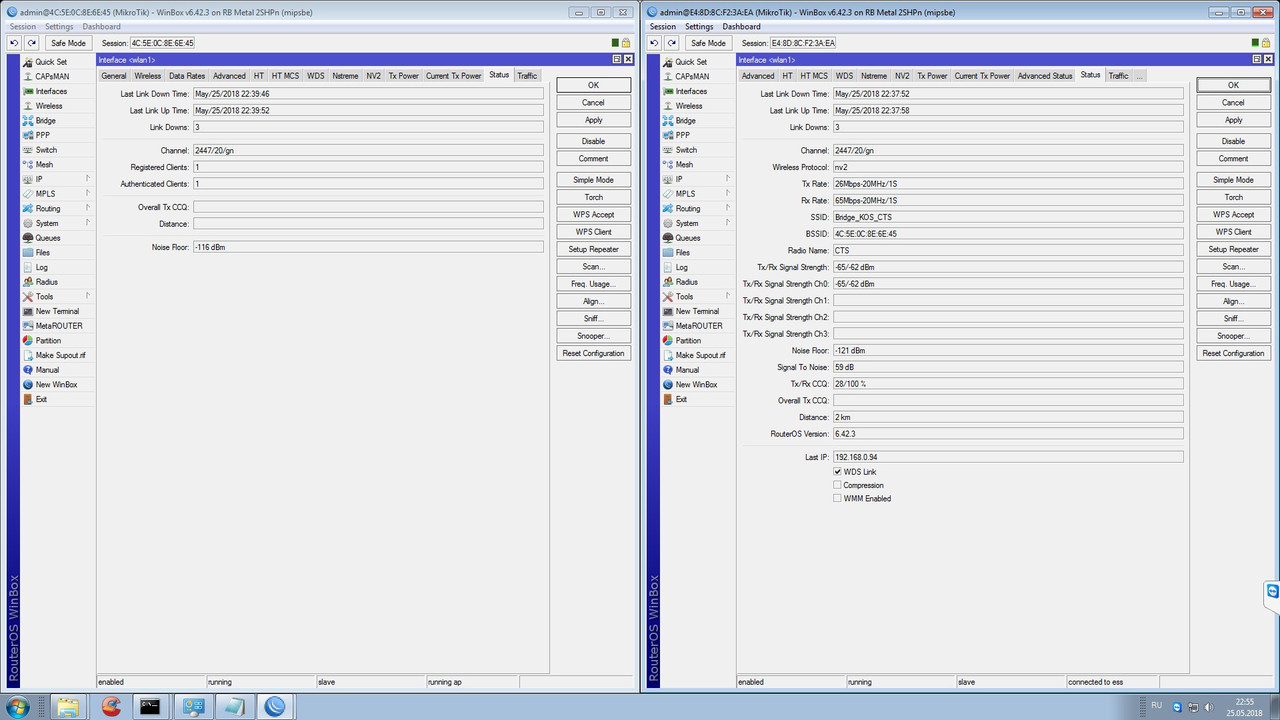Click the Session field showing 4C:5E:0C:8E:6E:45
This screenshot has height=720, width=1280.
pyautogui.click(x=162, y=43)
